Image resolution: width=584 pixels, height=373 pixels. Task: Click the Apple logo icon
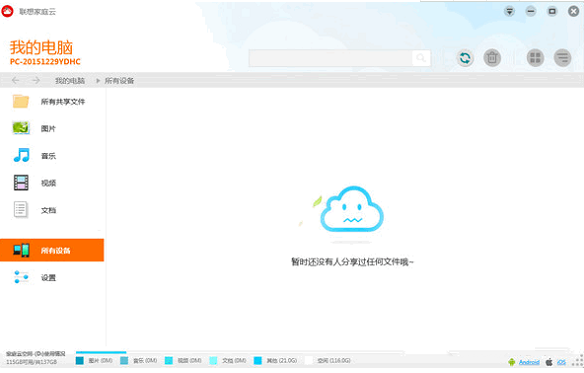pyautogui.click(x=549, y=362)
